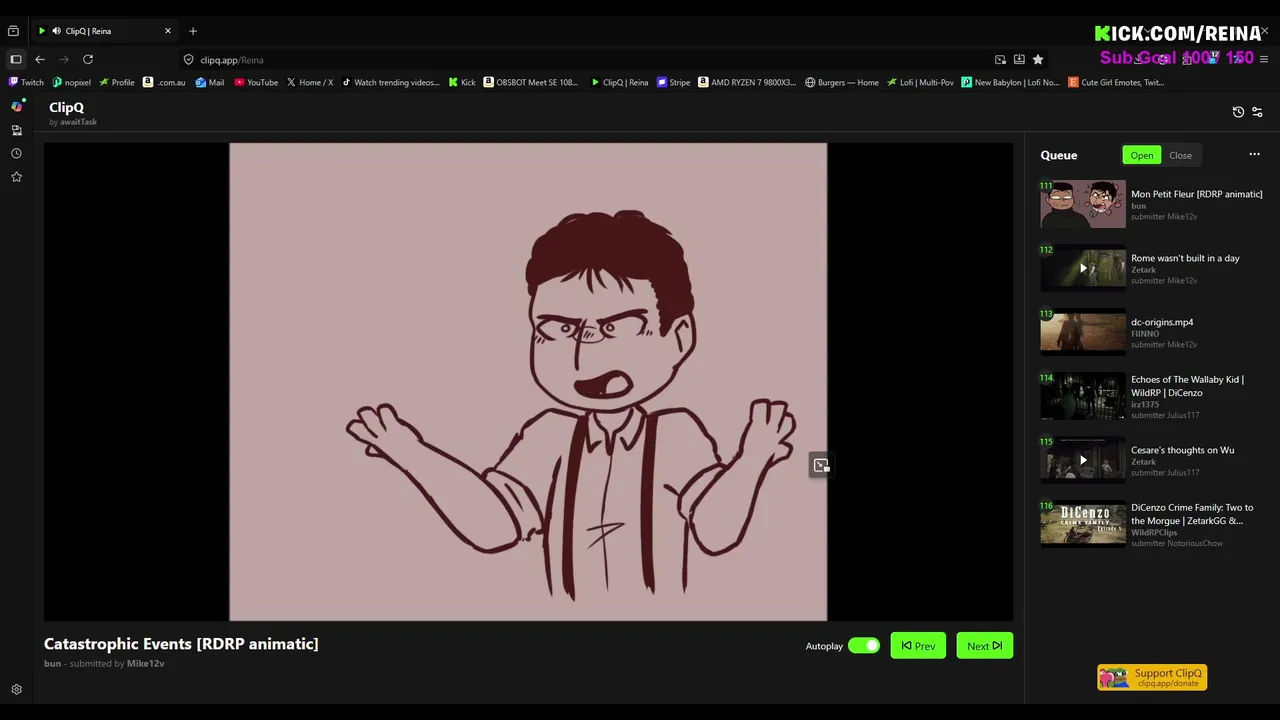This screenshot has height=720, width=1280.
Task: Open sidebar history clock icon
Action: [16, 153]
